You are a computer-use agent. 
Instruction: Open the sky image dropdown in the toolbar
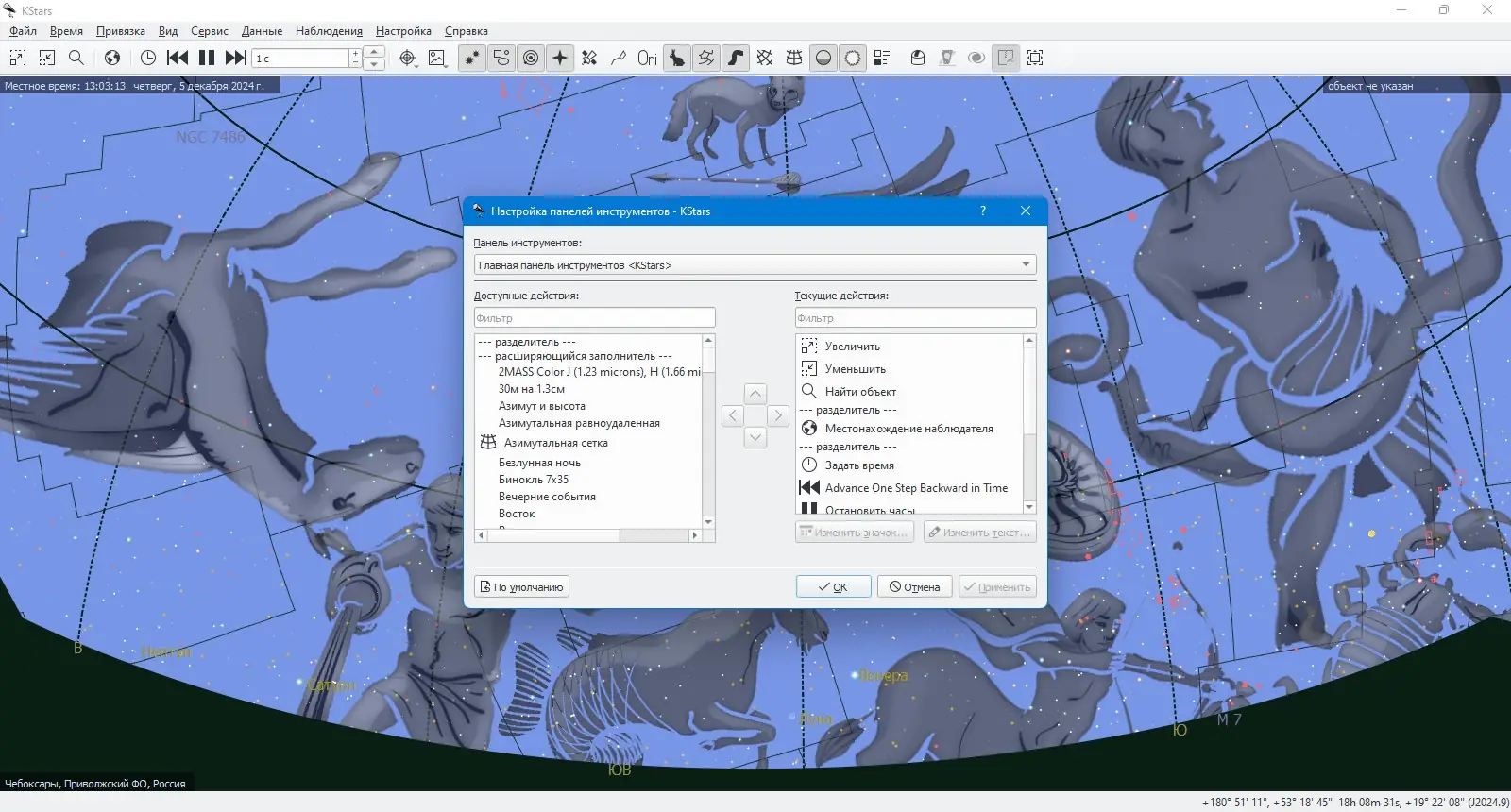(x=436, y=58)
